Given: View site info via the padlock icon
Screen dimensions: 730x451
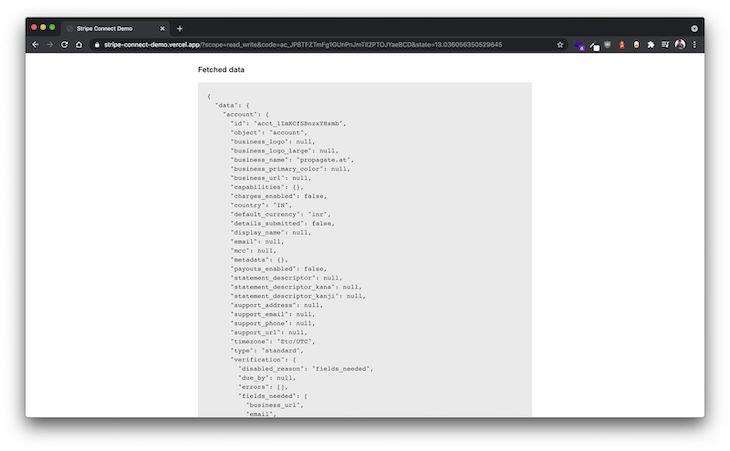Looking at the screenshot, I should (x=97, y=45).
